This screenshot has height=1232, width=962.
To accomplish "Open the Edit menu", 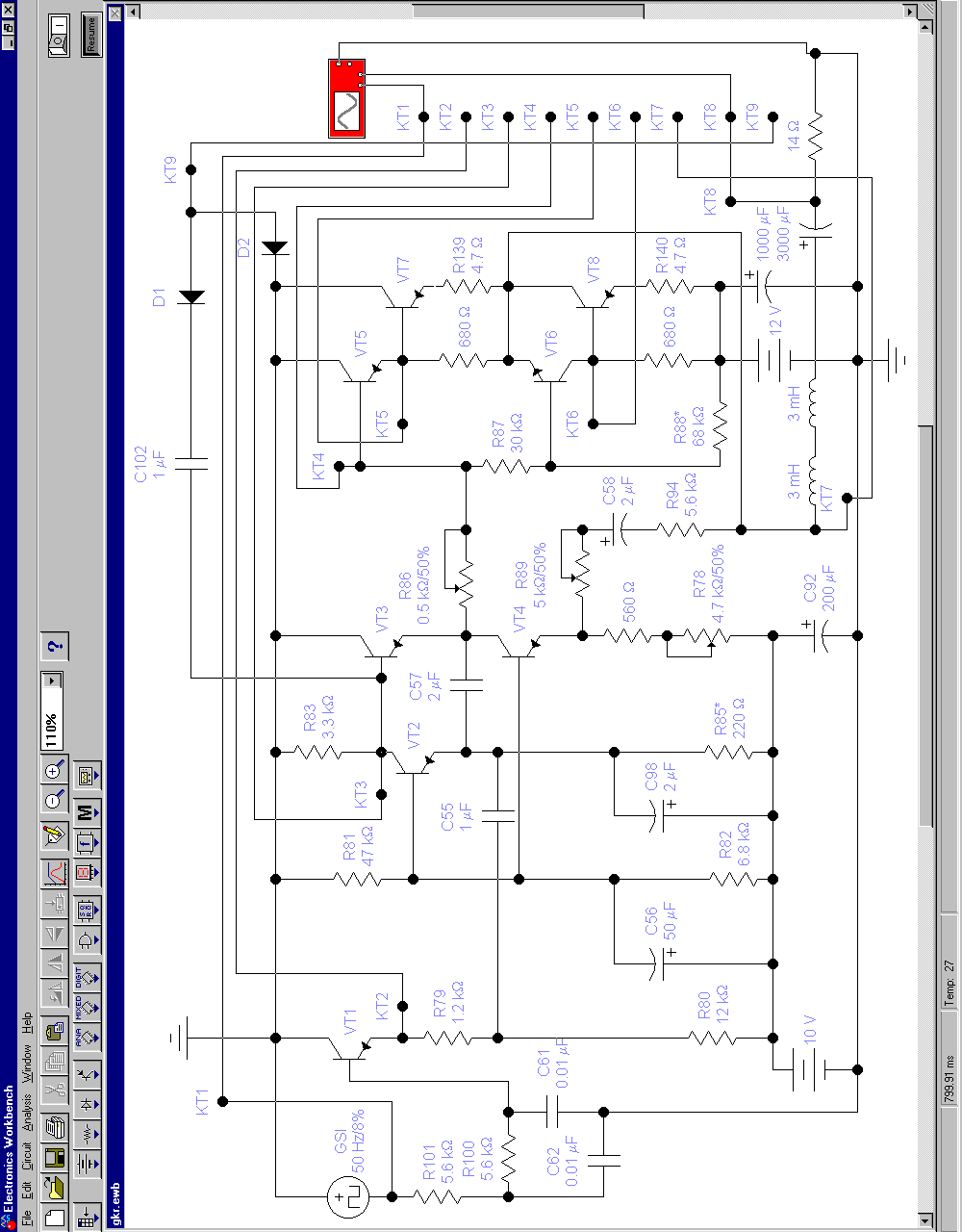I will 26,1189.
